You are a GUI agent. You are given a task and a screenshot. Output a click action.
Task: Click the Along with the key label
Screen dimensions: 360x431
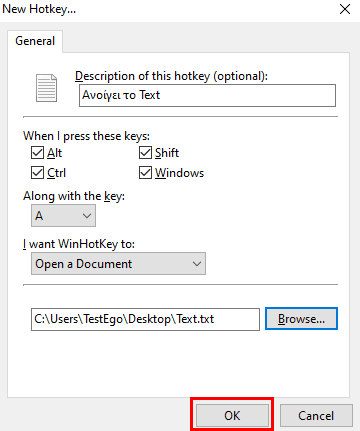[x=74, y=196]
